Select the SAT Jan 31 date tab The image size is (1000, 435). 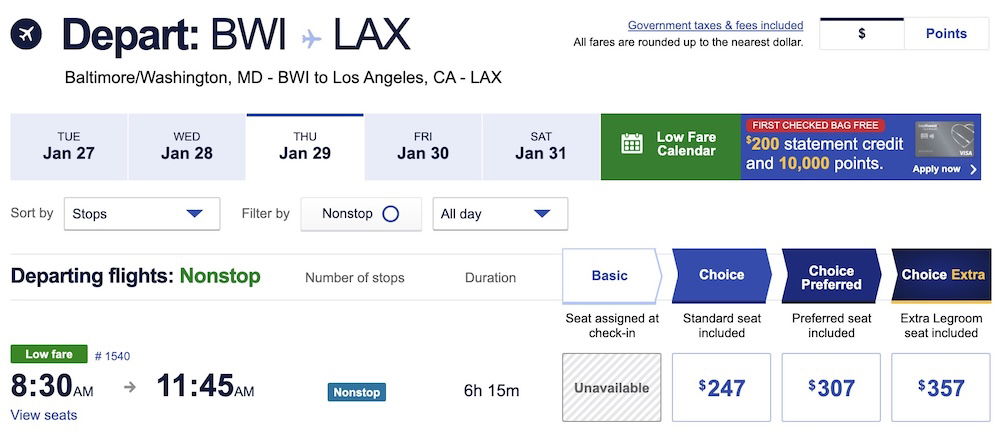[541, 146]
